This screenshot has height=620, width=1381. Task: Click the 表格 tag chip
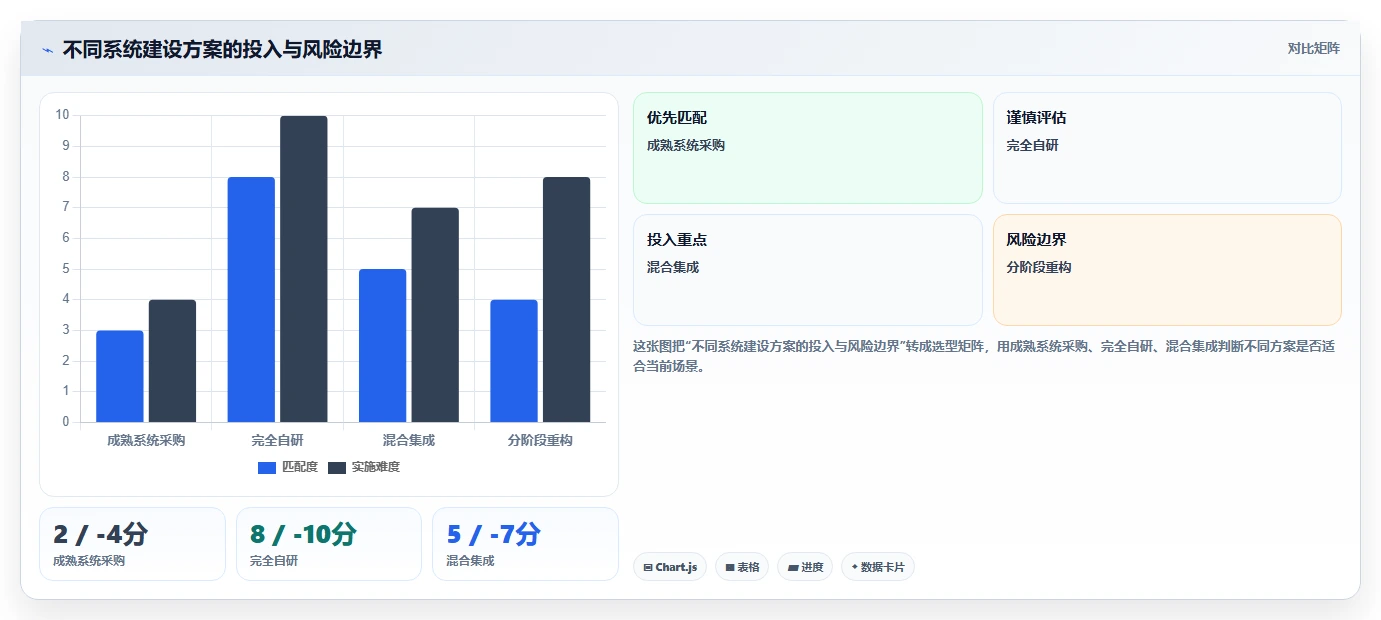click(742, 567)
